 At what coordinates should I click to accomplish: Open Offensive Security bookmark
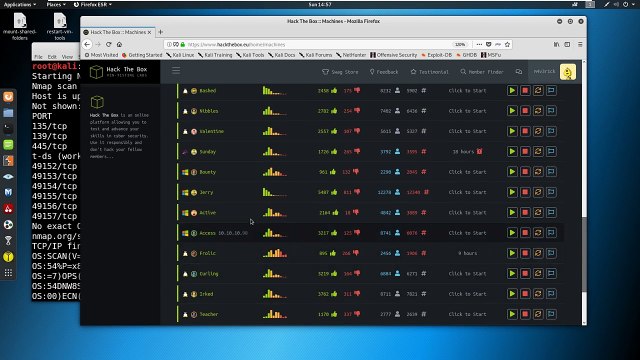click(x=394, y=55)
